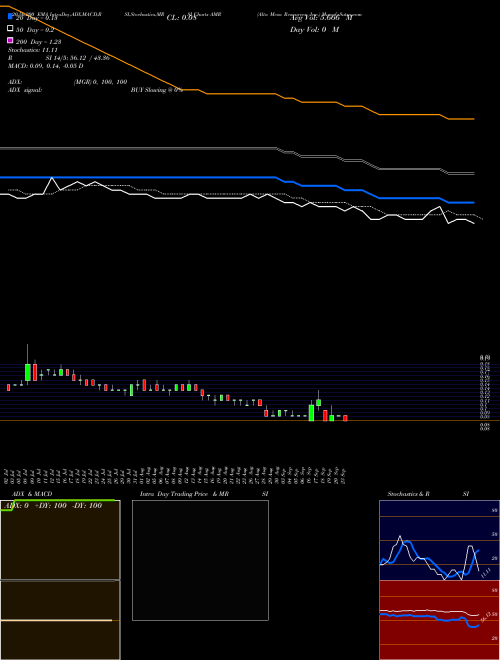The width and height of the screenshot is (500, 660).
Task: Click the 'Intra Day Trading Price & MR' title
Action: tap(184, 494)
